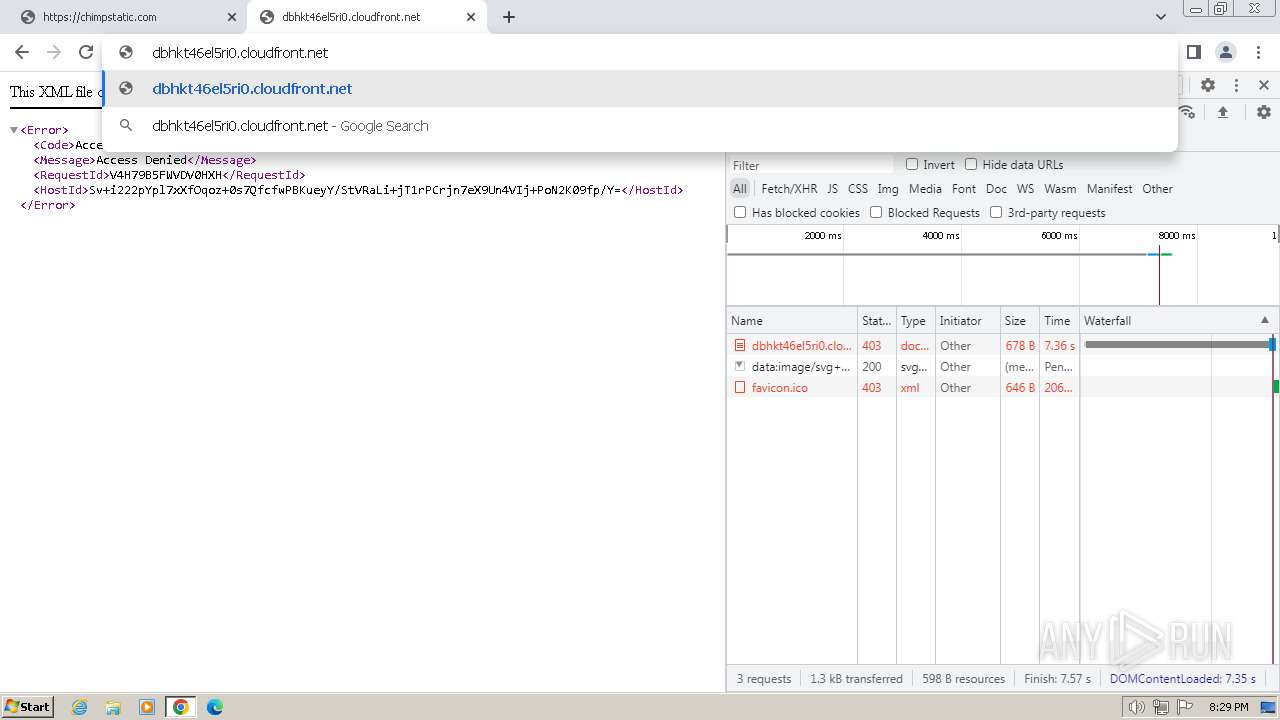Toggle Hide data URLs checkbox

point(971,164)
